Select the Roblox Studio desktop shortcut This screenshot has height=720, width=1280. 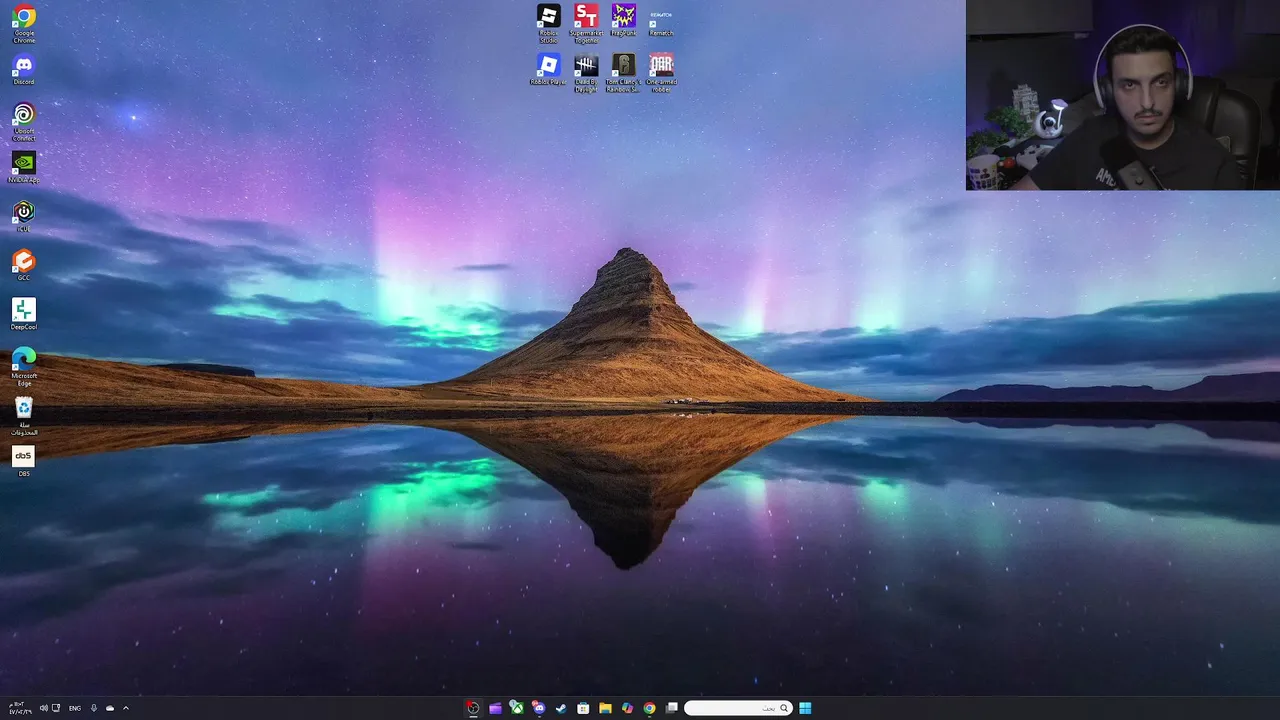548,24
